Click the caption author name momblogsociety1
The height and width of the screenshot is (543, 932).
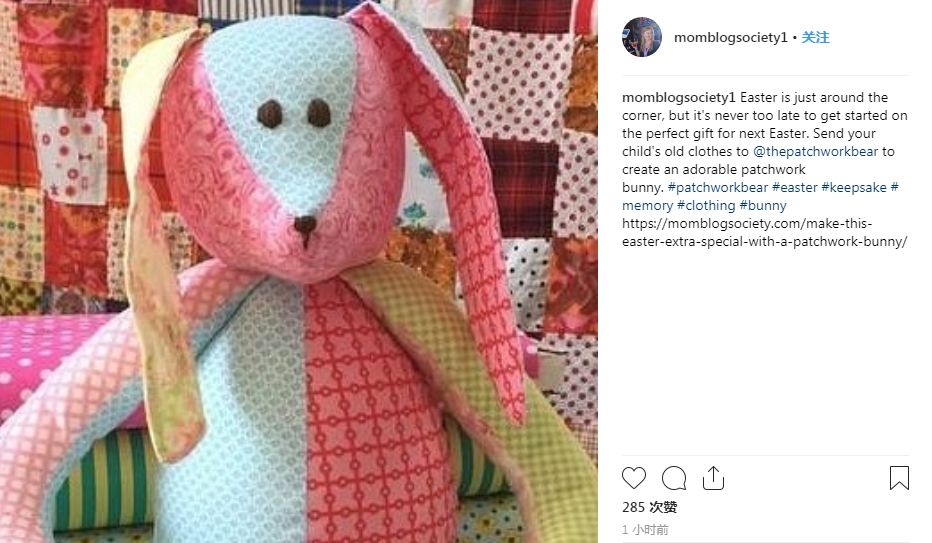679,97
